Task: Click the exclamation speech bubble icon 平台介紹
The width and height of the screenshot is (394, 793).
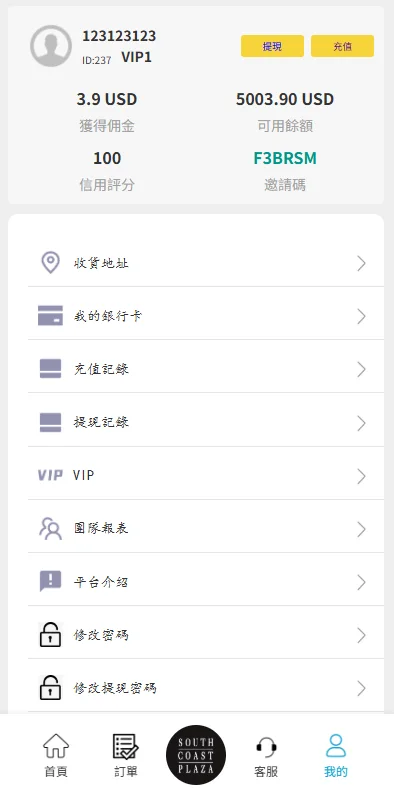Action: (x=50, y=582)
